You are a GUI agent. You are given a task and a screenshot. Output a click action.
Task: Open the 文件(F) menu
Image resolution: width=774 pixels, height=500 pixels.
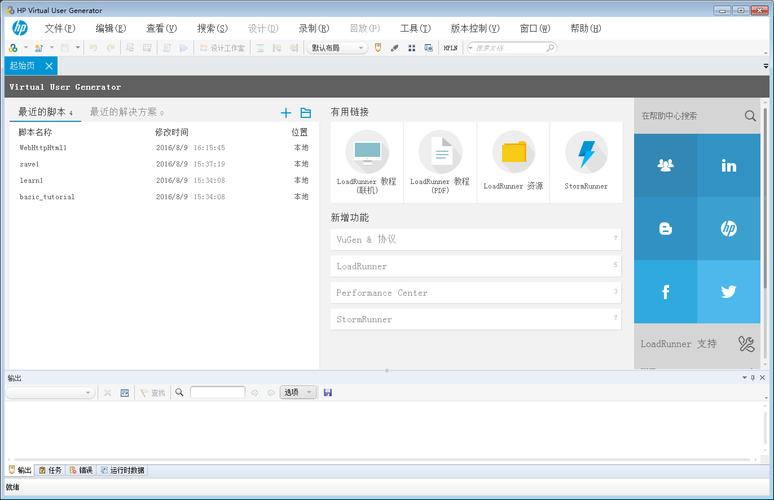tap(60, 28)
